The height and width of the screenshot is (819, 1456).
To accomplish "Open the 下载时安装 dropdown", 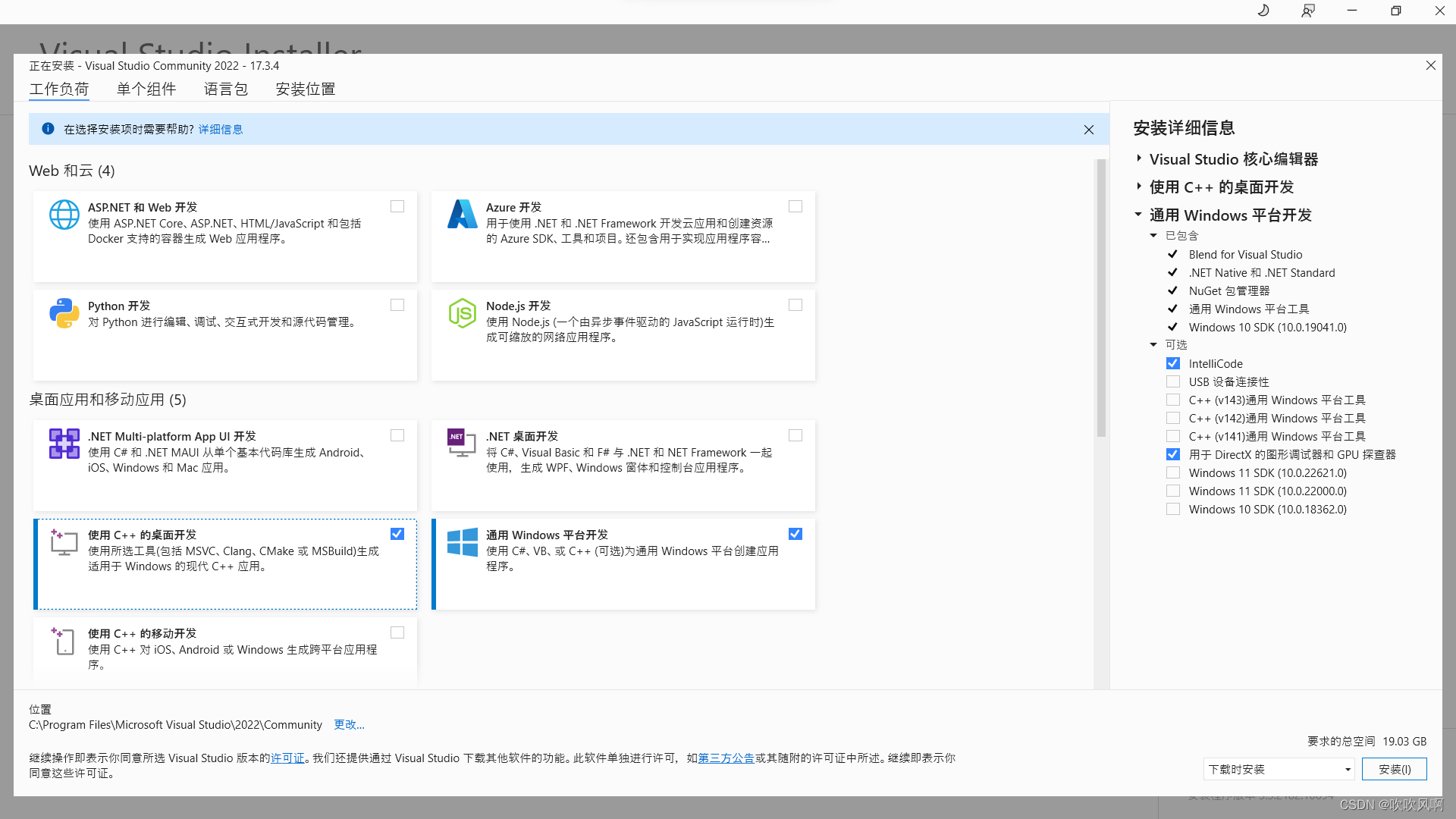I will tap(1279, 769).
